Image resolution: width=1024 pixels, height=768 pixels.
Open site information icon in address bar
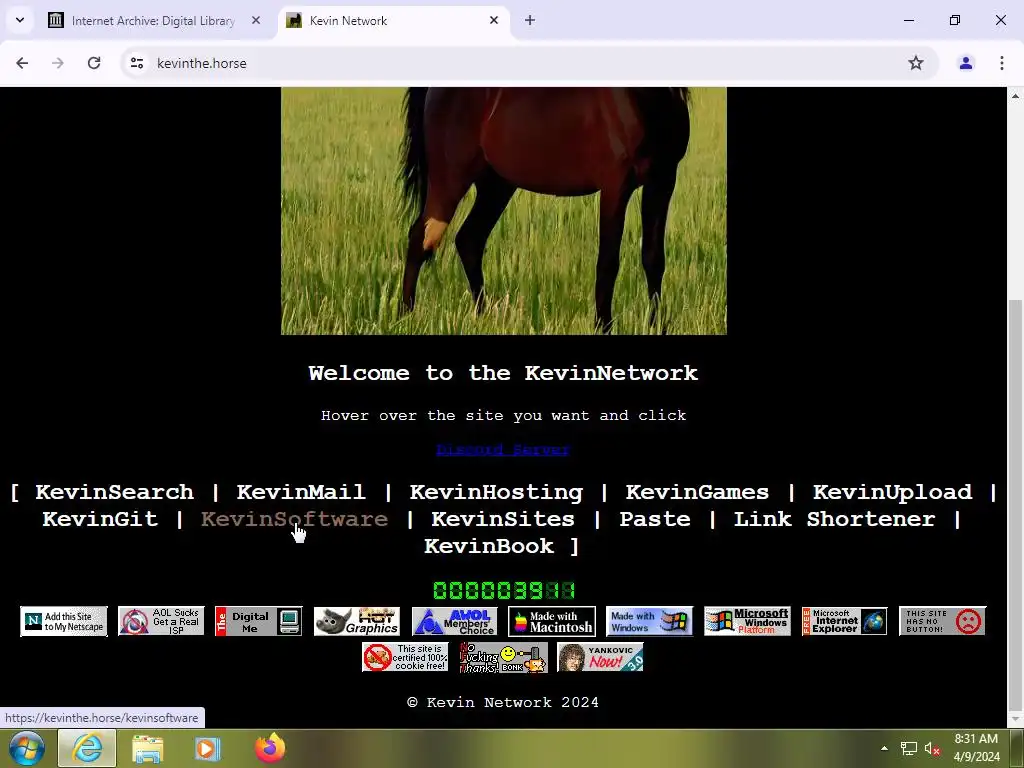pyautogui.click(x=137, y=63)
